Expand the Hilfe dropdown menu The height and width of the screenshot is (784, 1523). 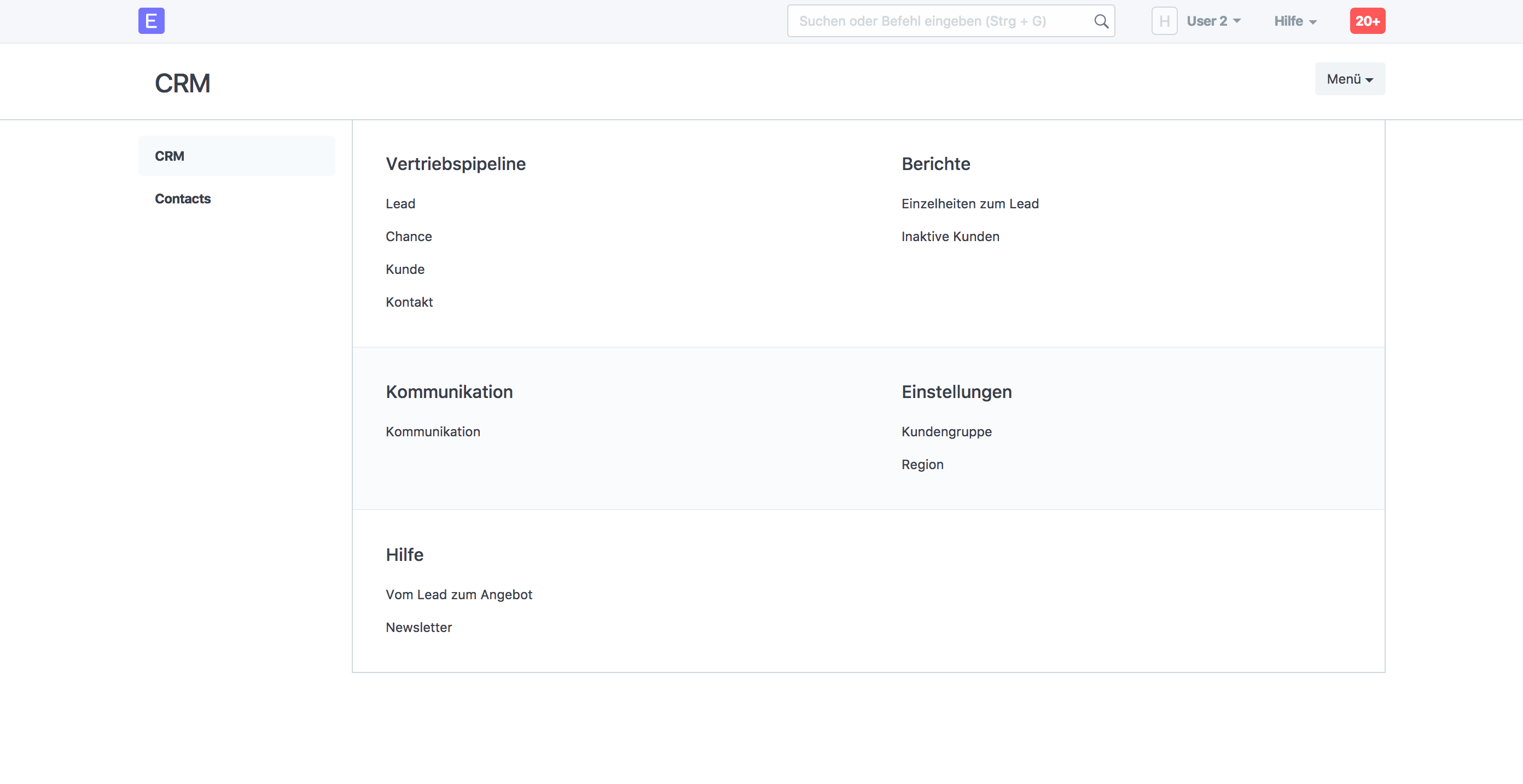click(x=1295, y=21)
